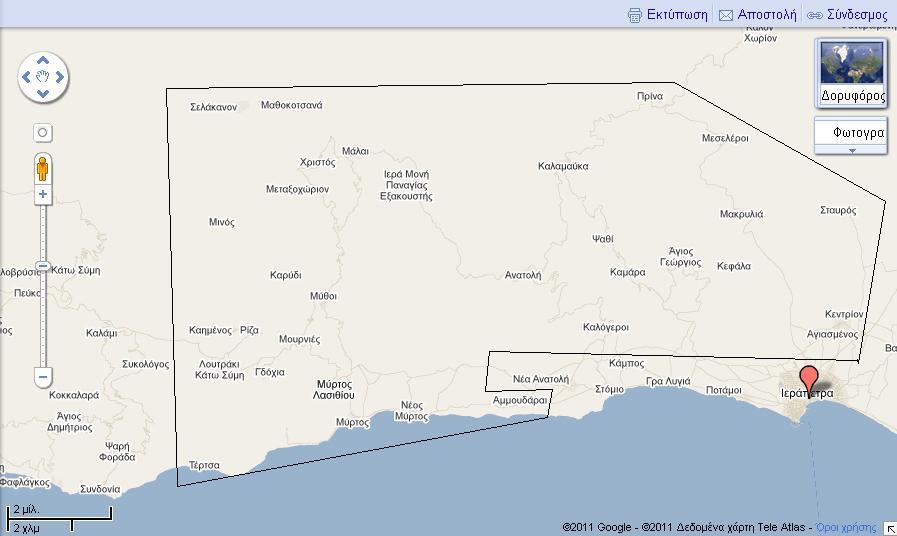The image size is (897, 536).
Task: Click the Ποτάμοι label
Action: click(x=724, y=390)
